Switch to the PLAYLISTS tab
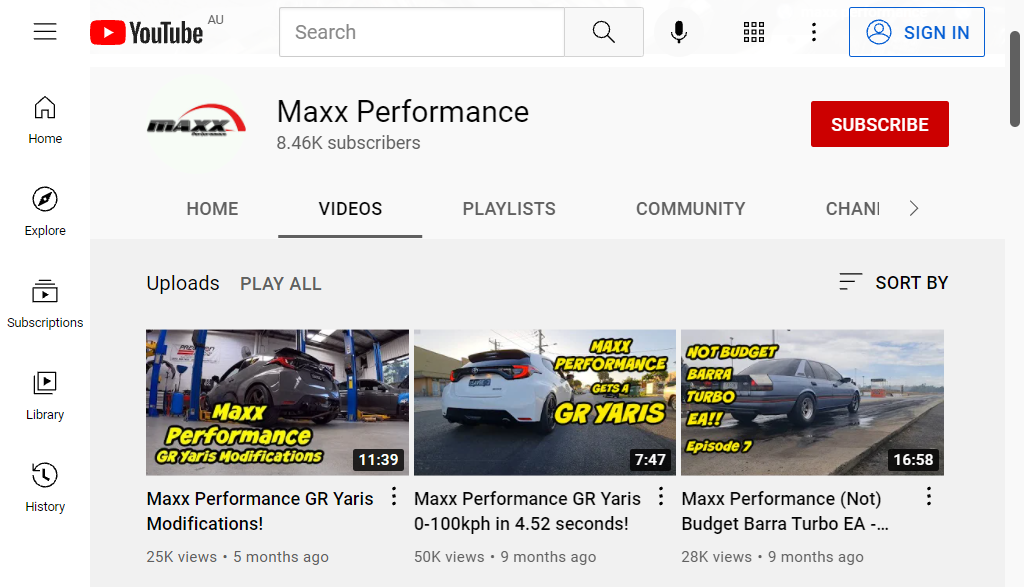The height and width of the screenshot is (587, 1024). point(509,208)
